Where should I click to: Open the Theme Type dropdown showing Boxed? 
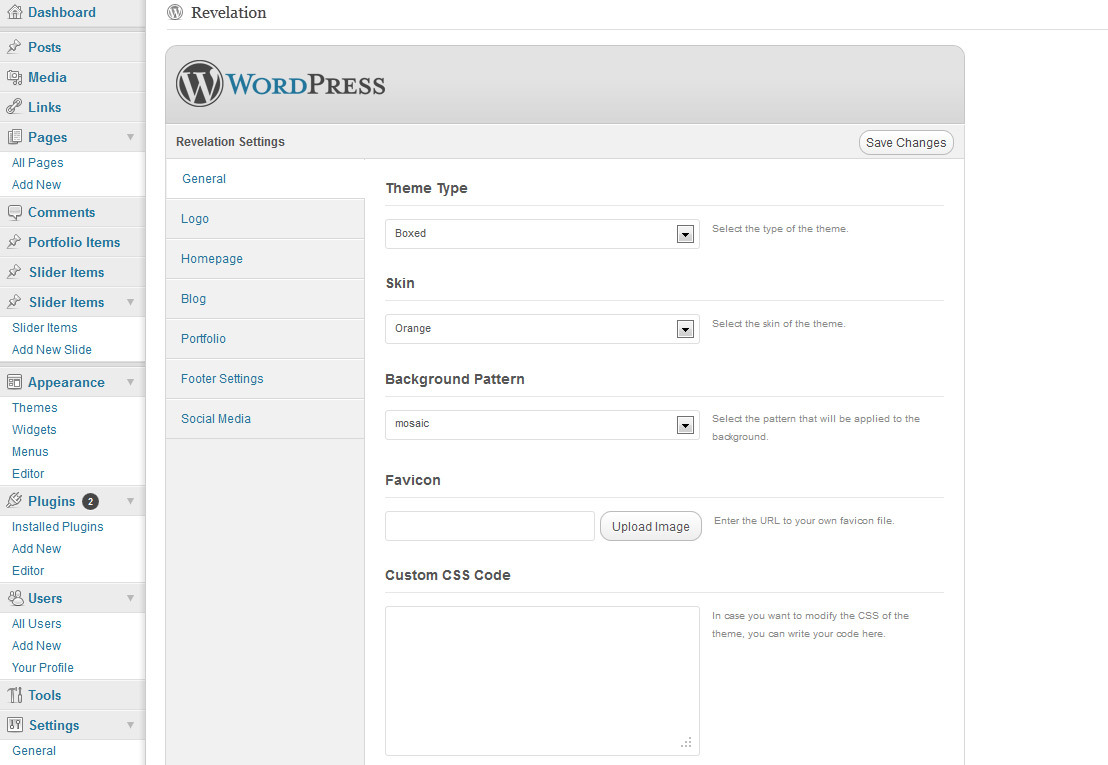click(x=542, y=234)
